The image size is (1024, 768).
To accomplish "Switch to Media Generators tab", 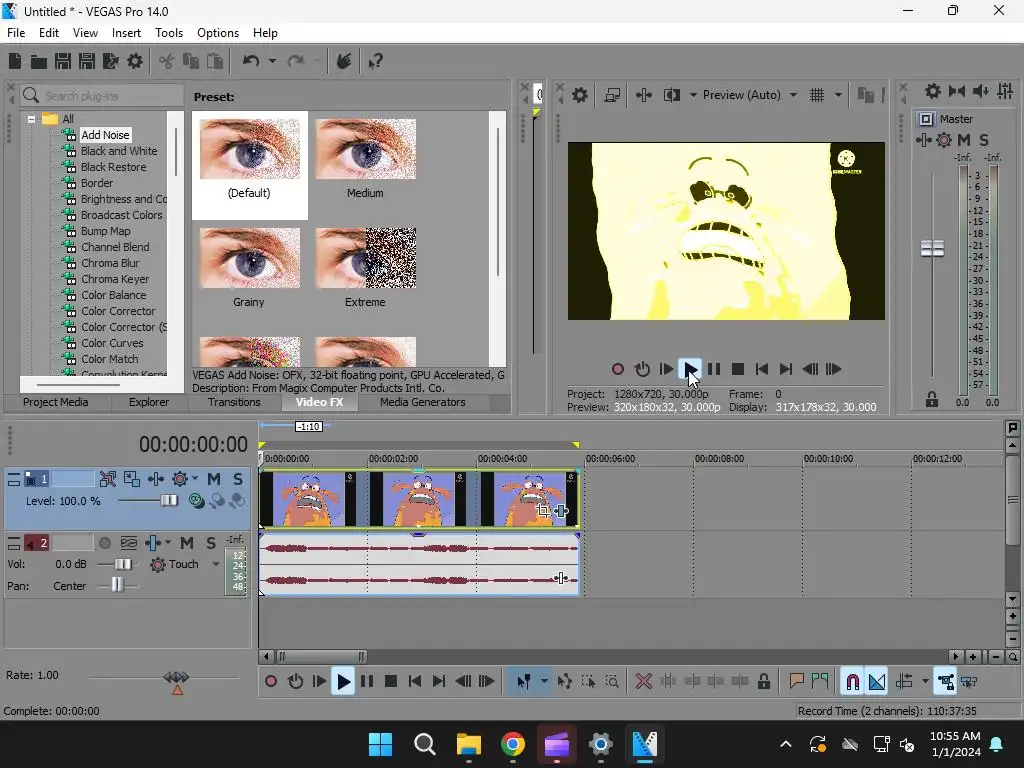I will pyautogui.click(x=423, y=402).
